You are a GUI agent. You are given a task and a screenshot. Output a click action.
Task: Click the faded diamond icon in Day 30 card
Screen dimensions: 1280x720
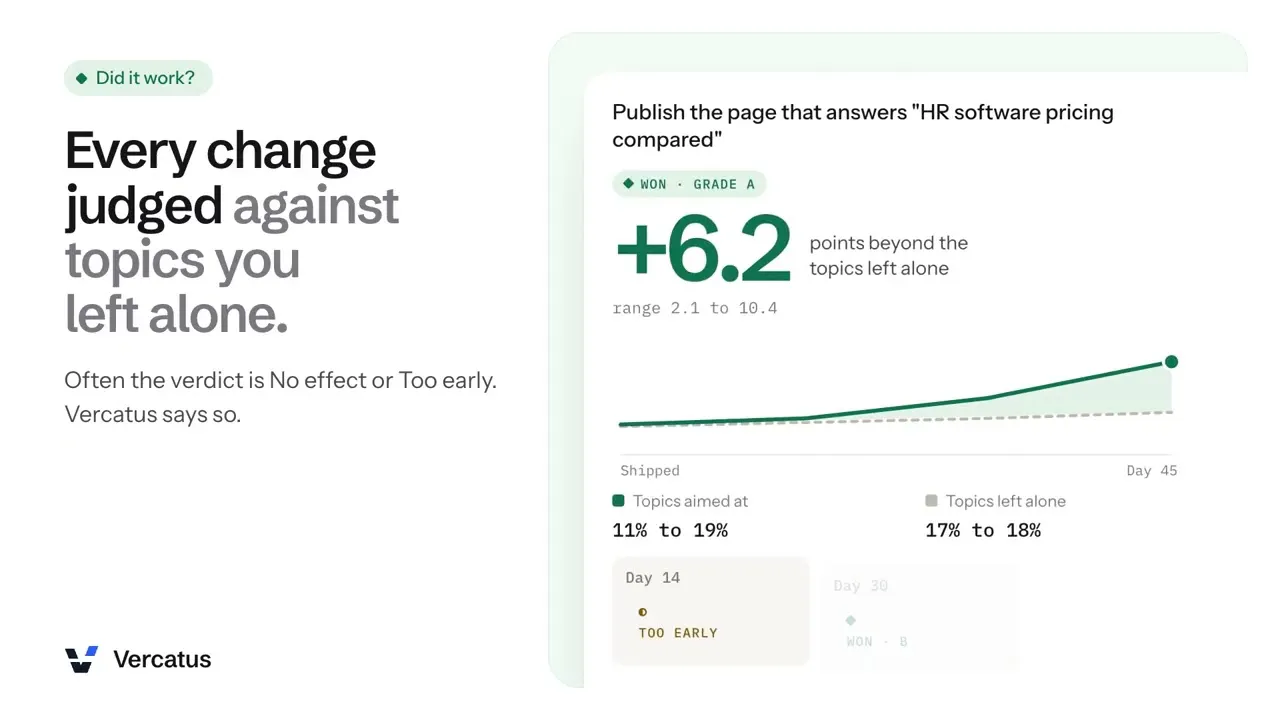click(851, 620)
